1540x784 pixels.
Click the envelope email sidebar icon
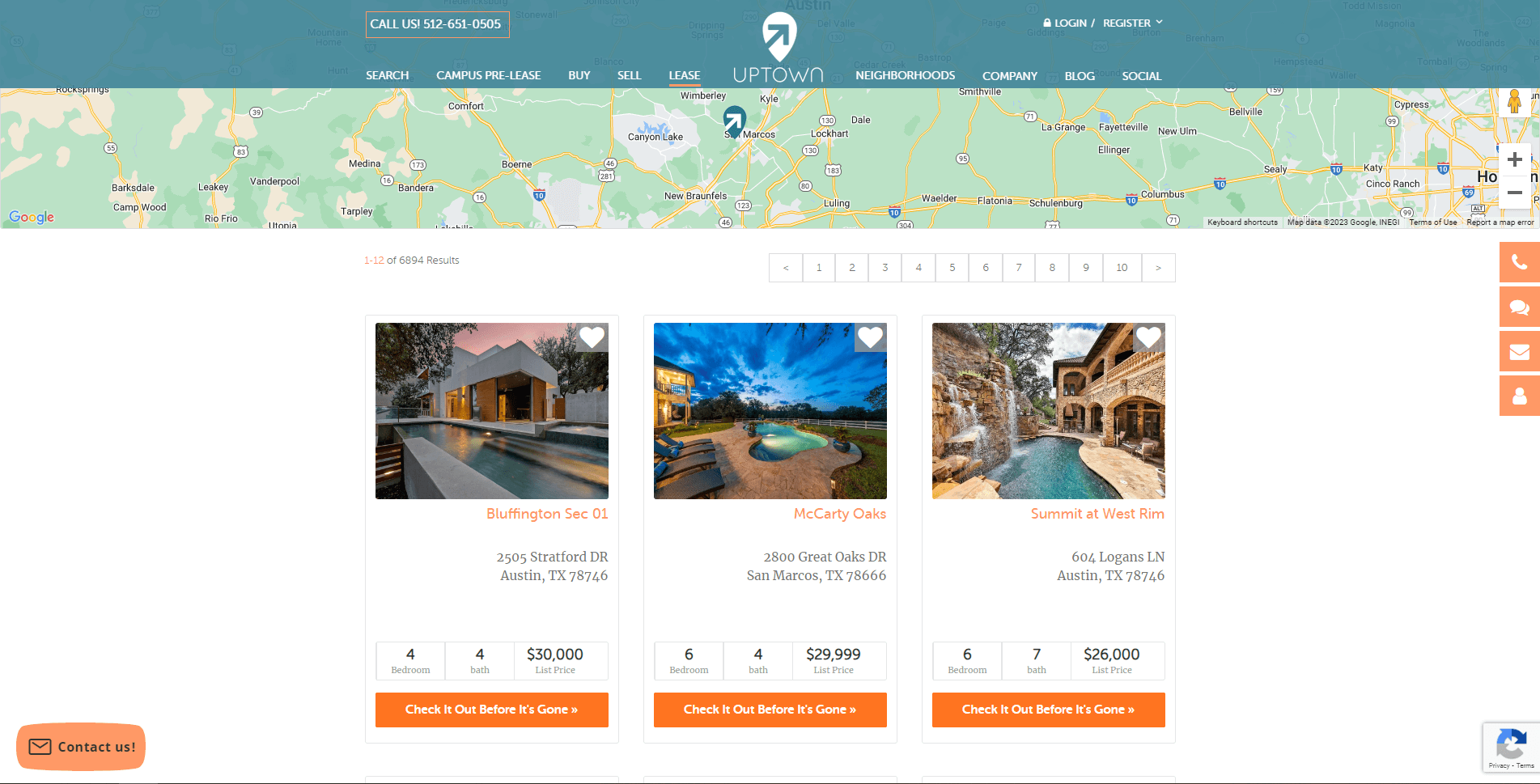[x=1520, y=351]
